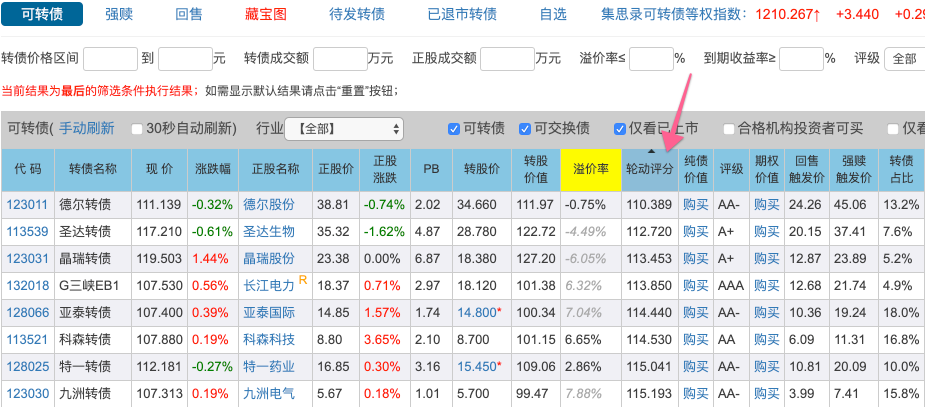Open the 自选 tab
The width and height of the screenshot is (925, 407).
pyautogui.click(x=553, y=14)
